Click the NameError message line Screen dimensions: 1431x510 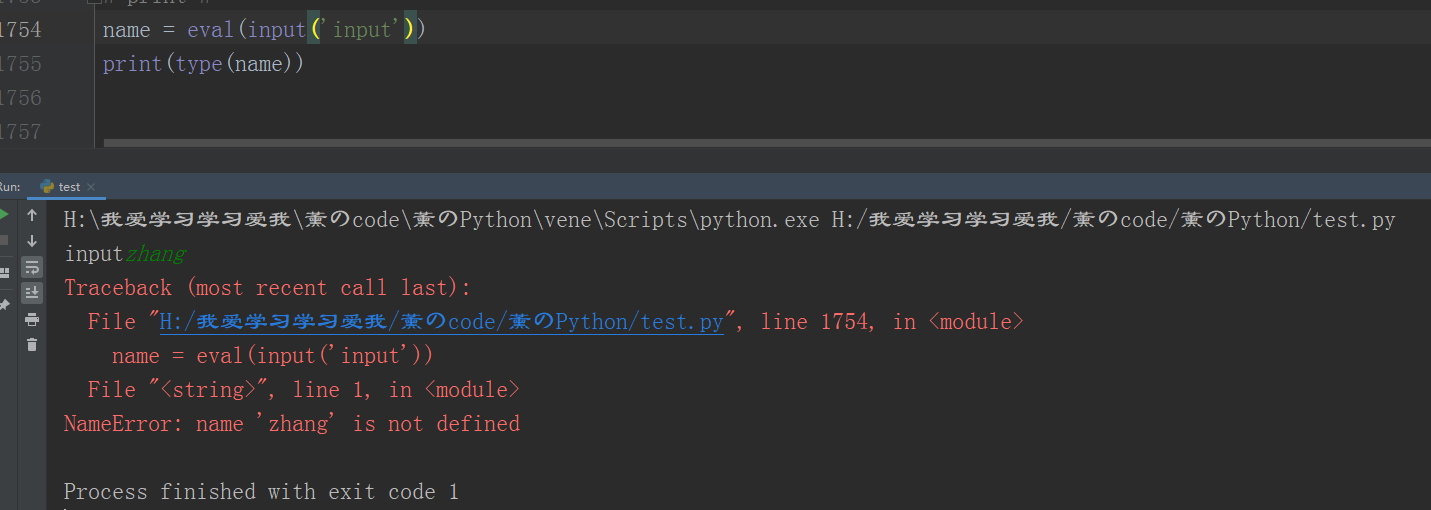[292, 424]
